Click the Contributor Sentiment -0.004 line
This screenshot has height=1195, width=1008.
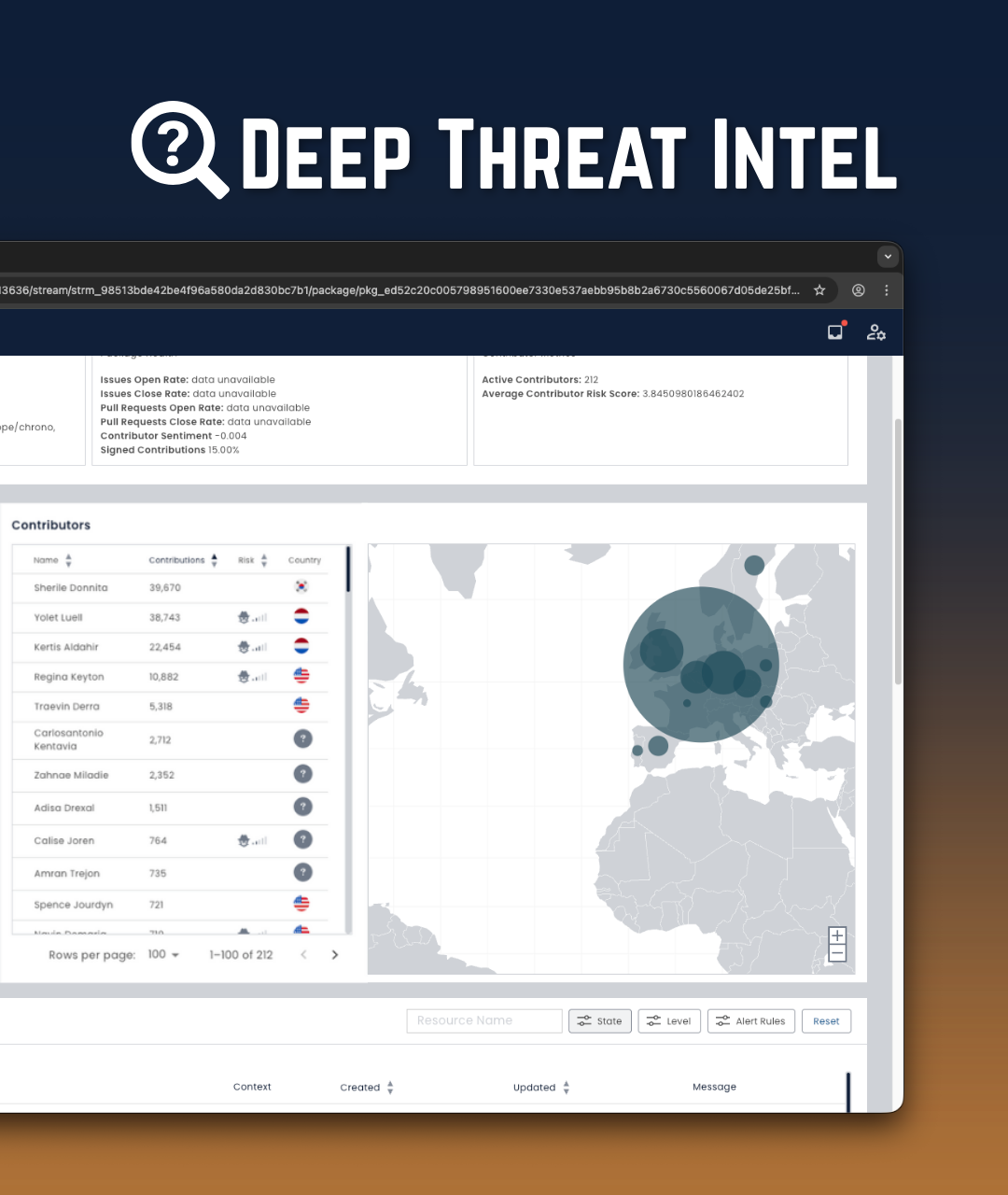pyautogui.click(x=174, y=436)
